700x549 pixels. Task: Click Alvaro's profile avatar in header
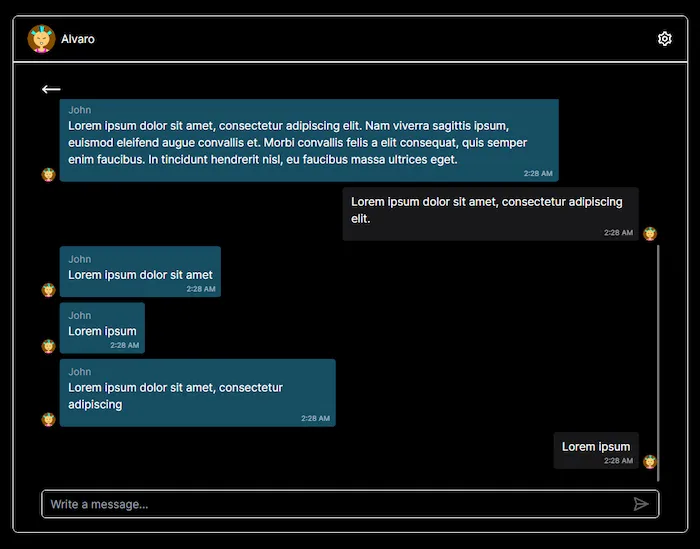click(42, 39)
